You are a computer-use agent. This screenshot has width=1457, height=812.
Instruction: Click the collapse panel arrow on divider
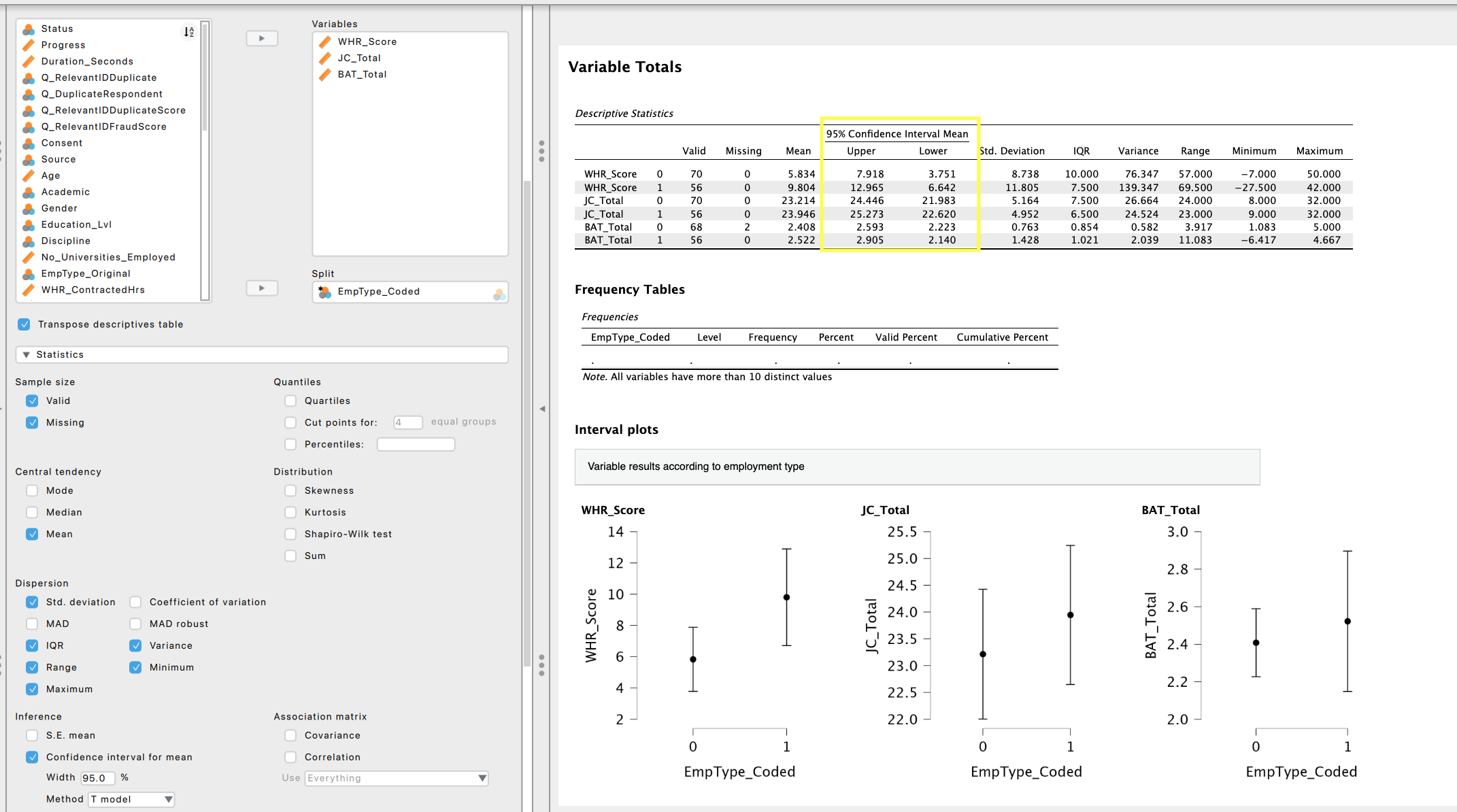point(542,409)
